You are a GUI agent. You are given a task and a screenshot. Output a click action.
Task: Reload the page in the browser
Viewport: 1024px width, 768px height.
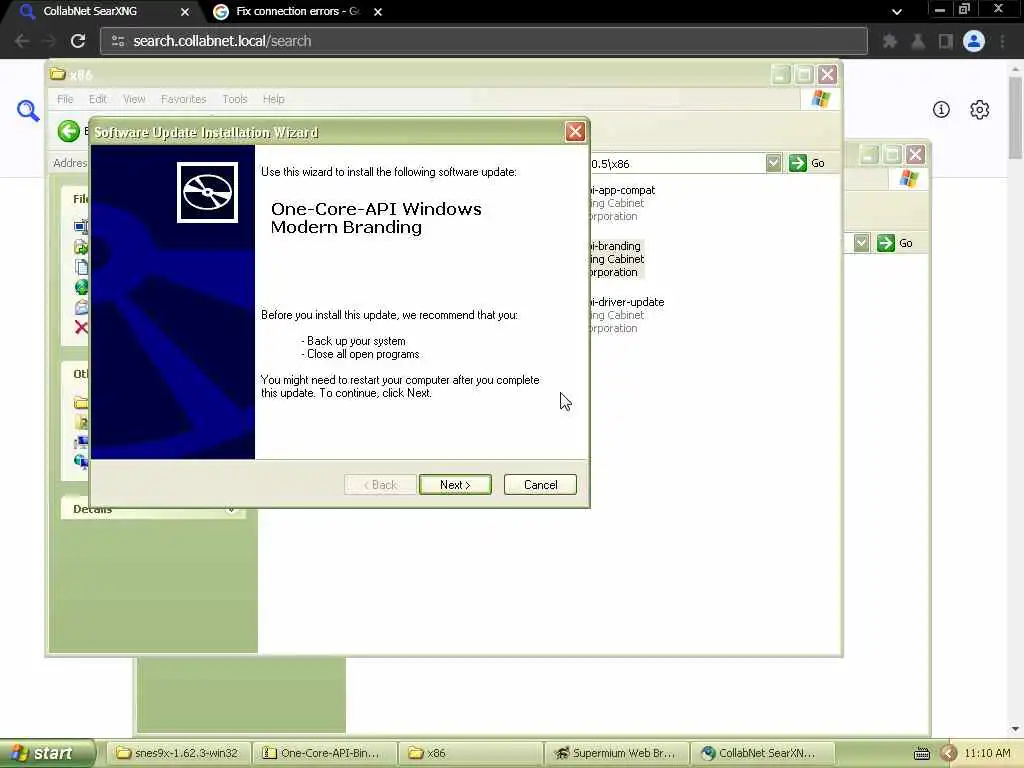78,41
